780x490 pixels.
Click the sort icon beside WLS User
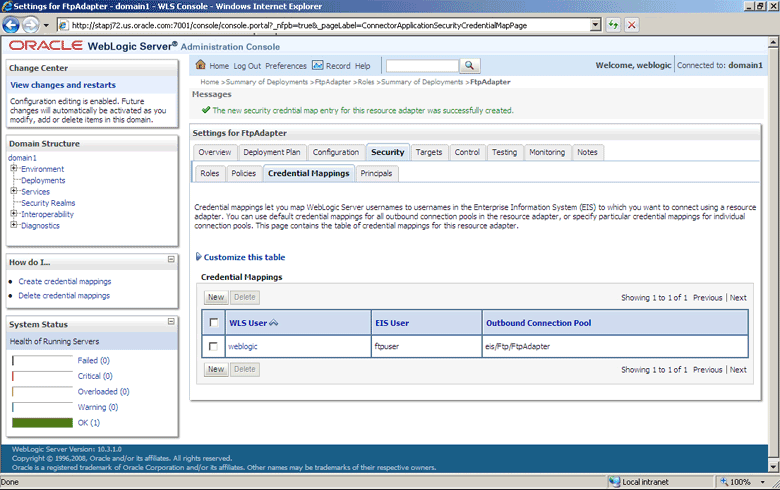(x=273, y=323)
